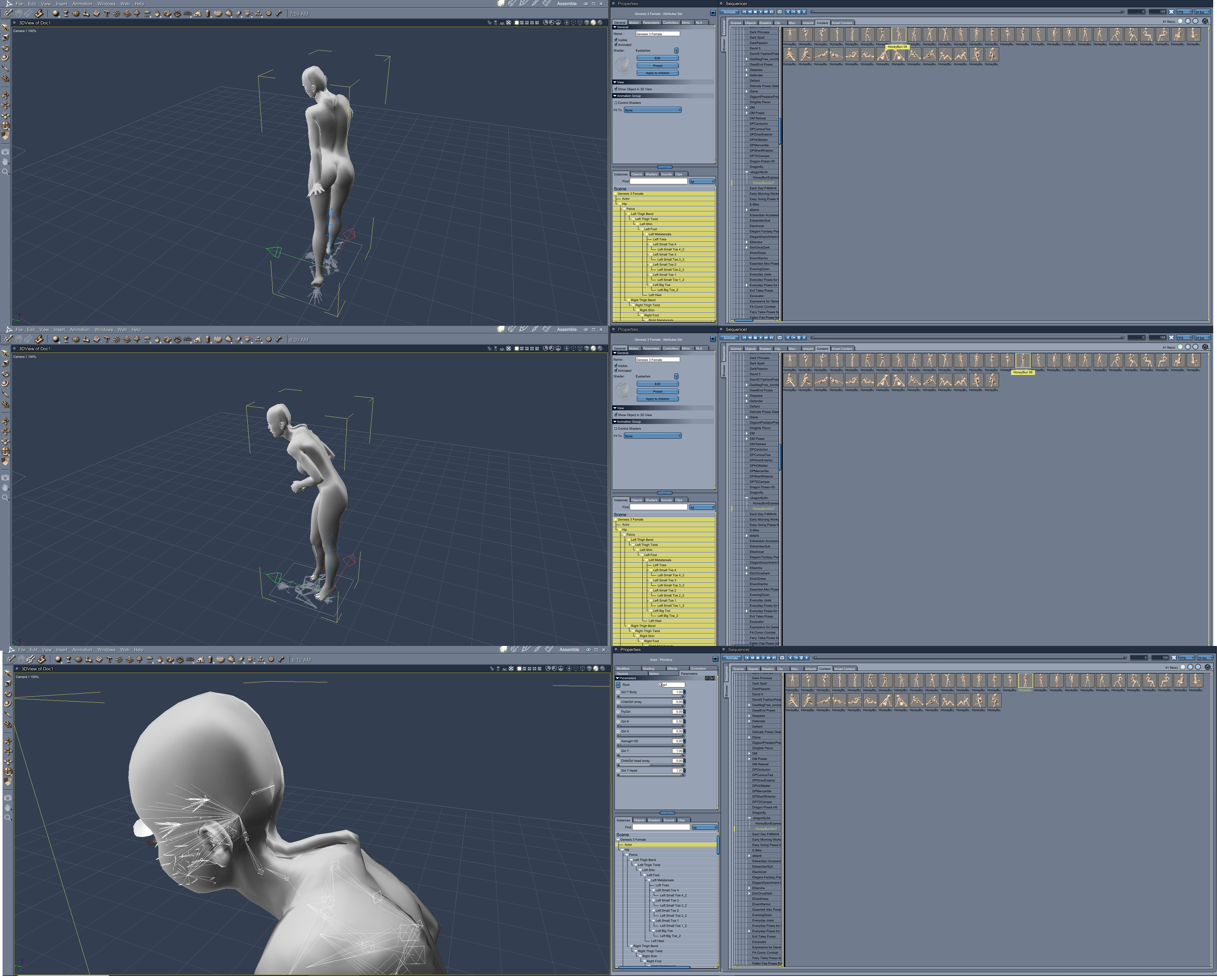Open the Animation menu in top window
Image resolution: width=1217 pixels, height=980 pixels.
coord(82,4)
